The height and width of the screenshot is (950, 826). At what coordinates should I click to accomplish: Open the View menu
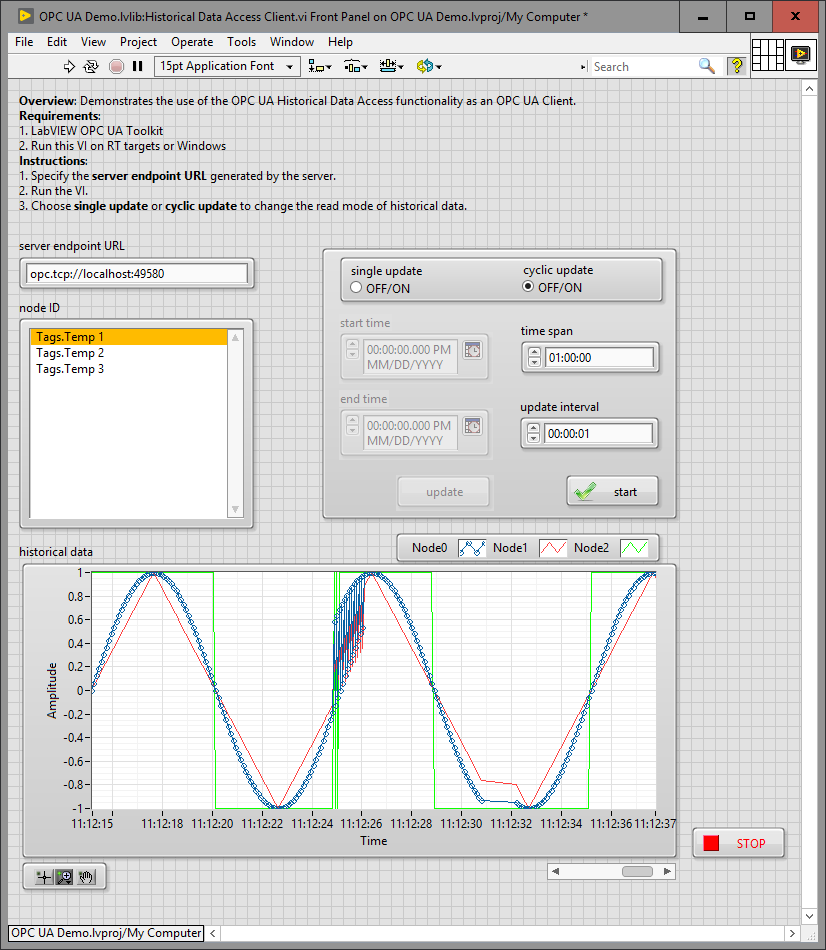pos(93,42)
